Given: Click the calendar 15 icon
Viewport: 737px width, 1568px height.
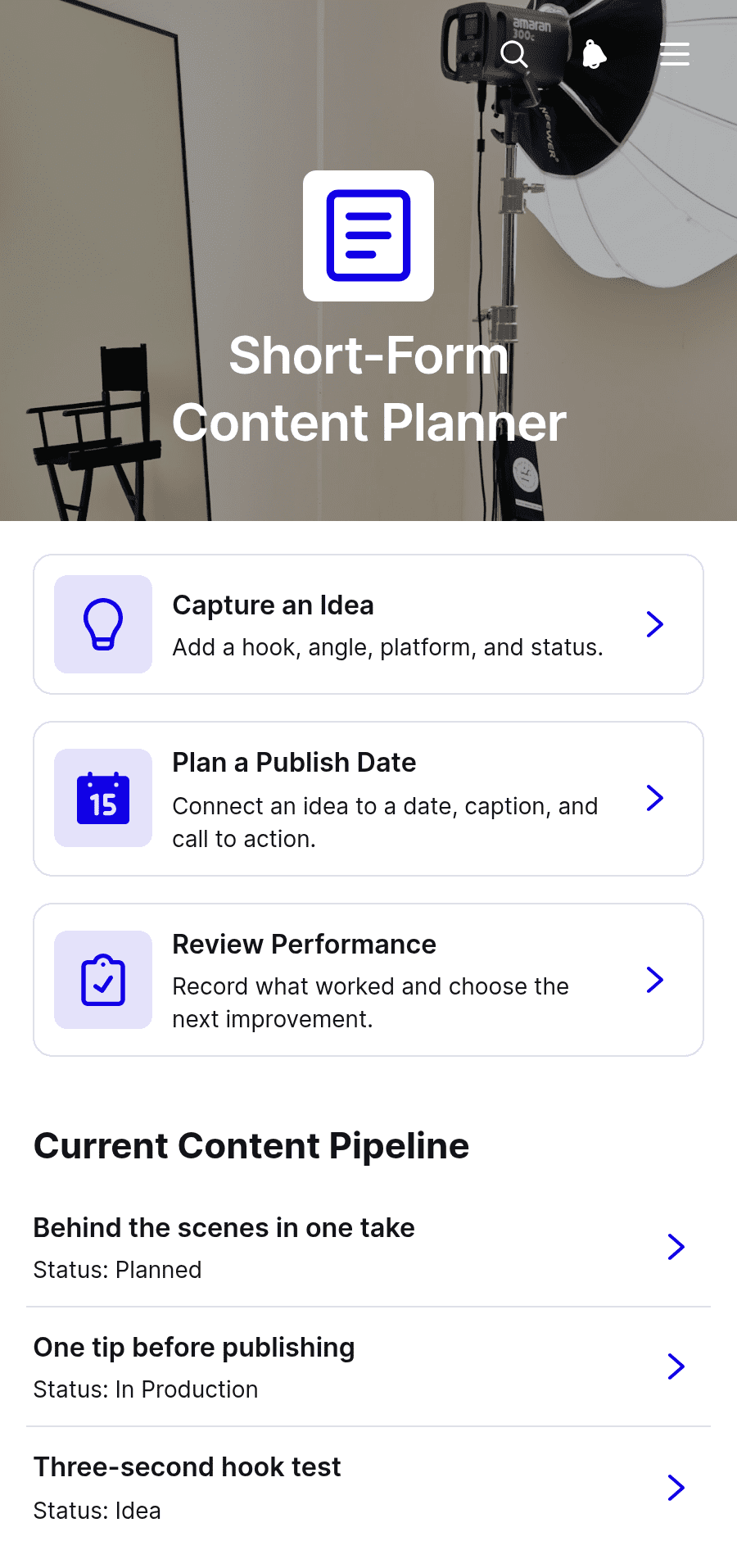Looking at the screenshot, I should 103,798.
